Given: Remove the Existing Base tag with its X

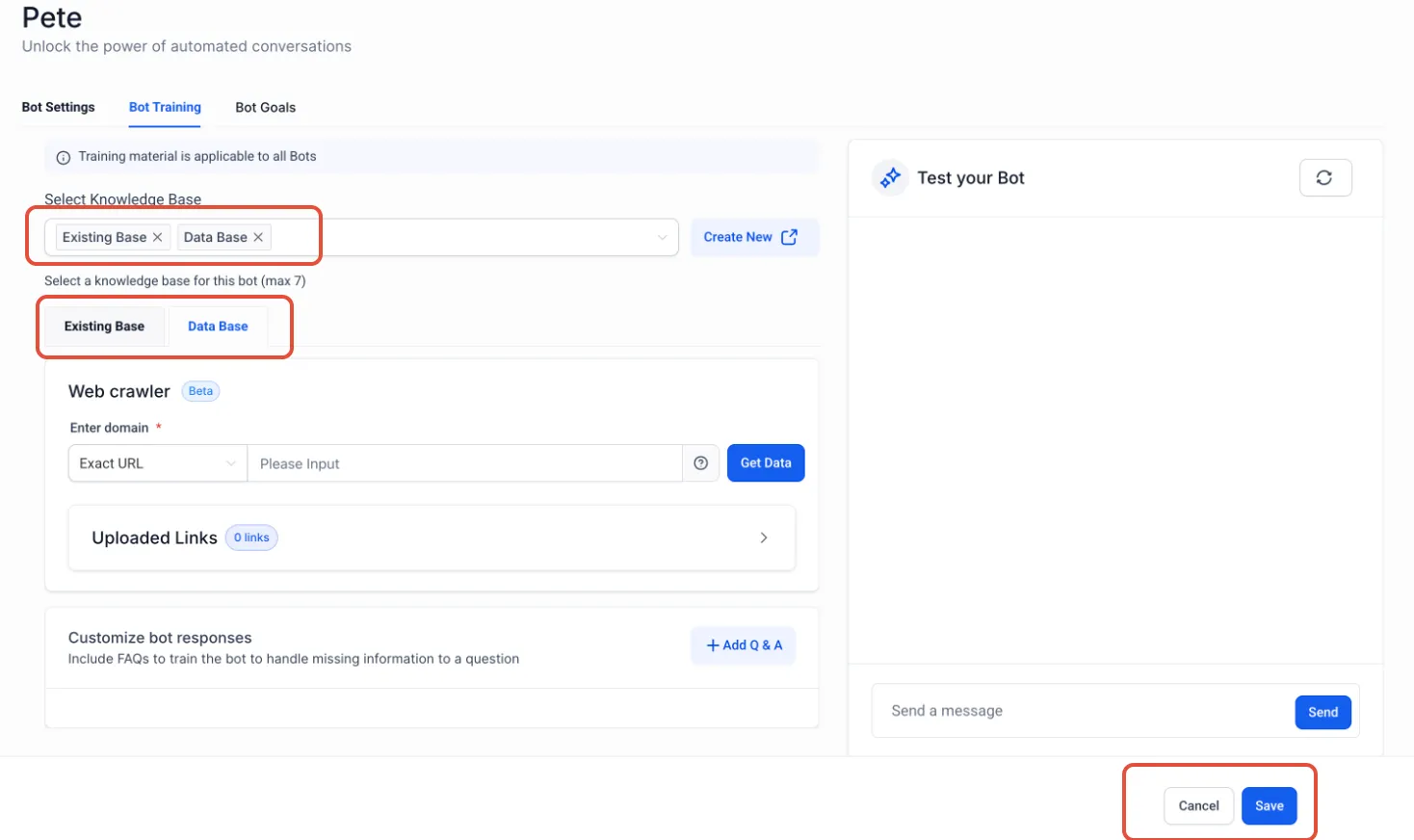Looking at the screenshot, I should click(157, 237).
